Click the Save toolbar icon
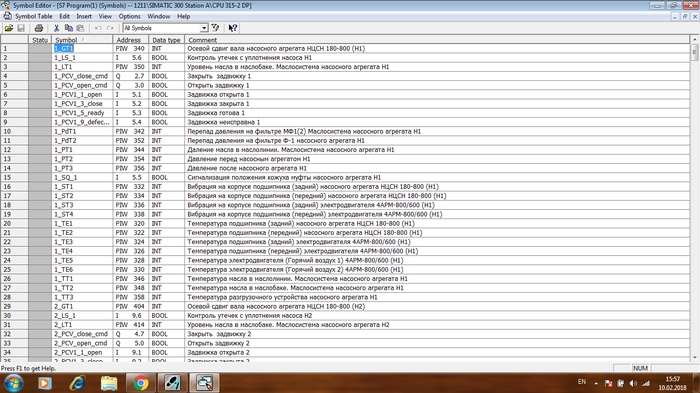 (x=21, y=28)
